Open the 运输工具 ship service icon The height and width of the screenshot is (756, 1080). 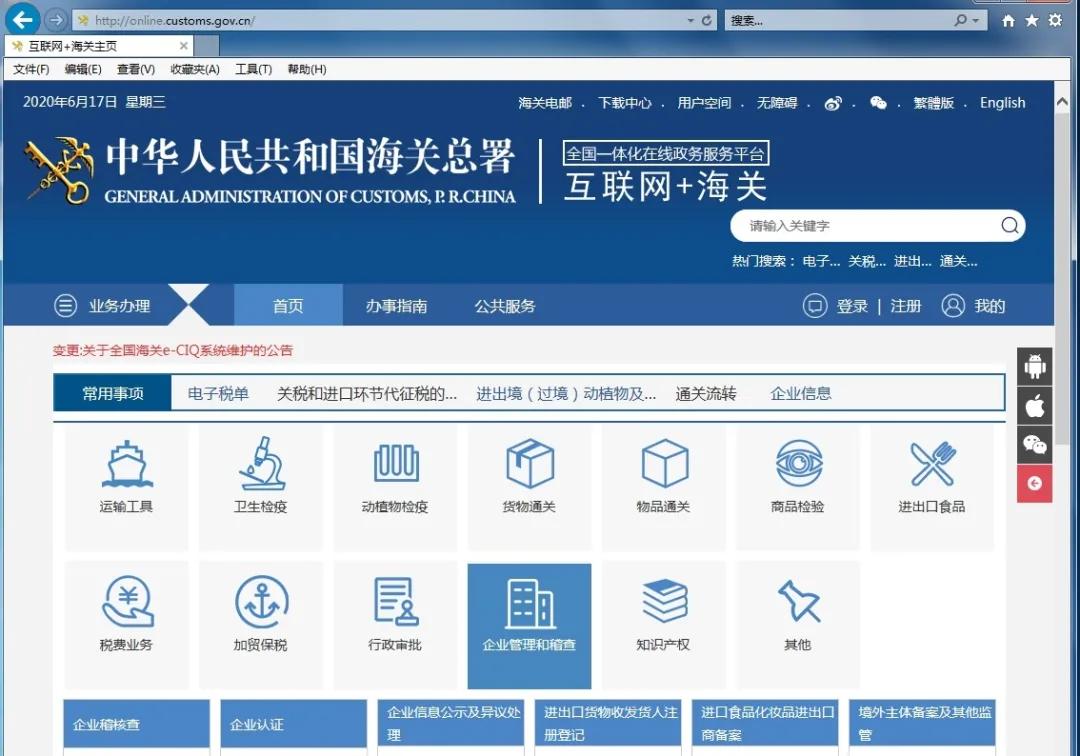(126, 464)
